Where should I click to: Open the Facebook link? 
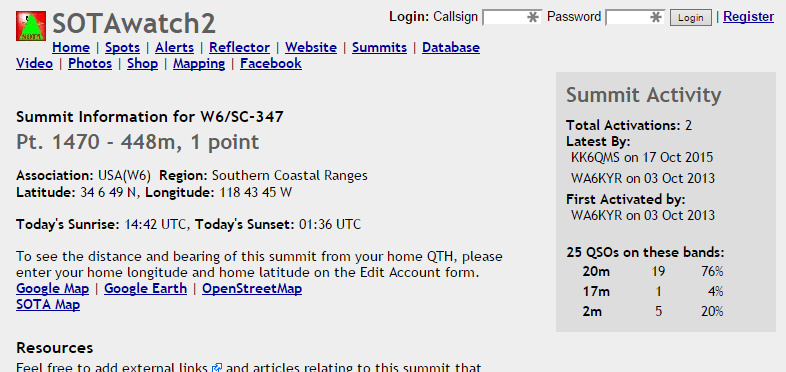271,64
